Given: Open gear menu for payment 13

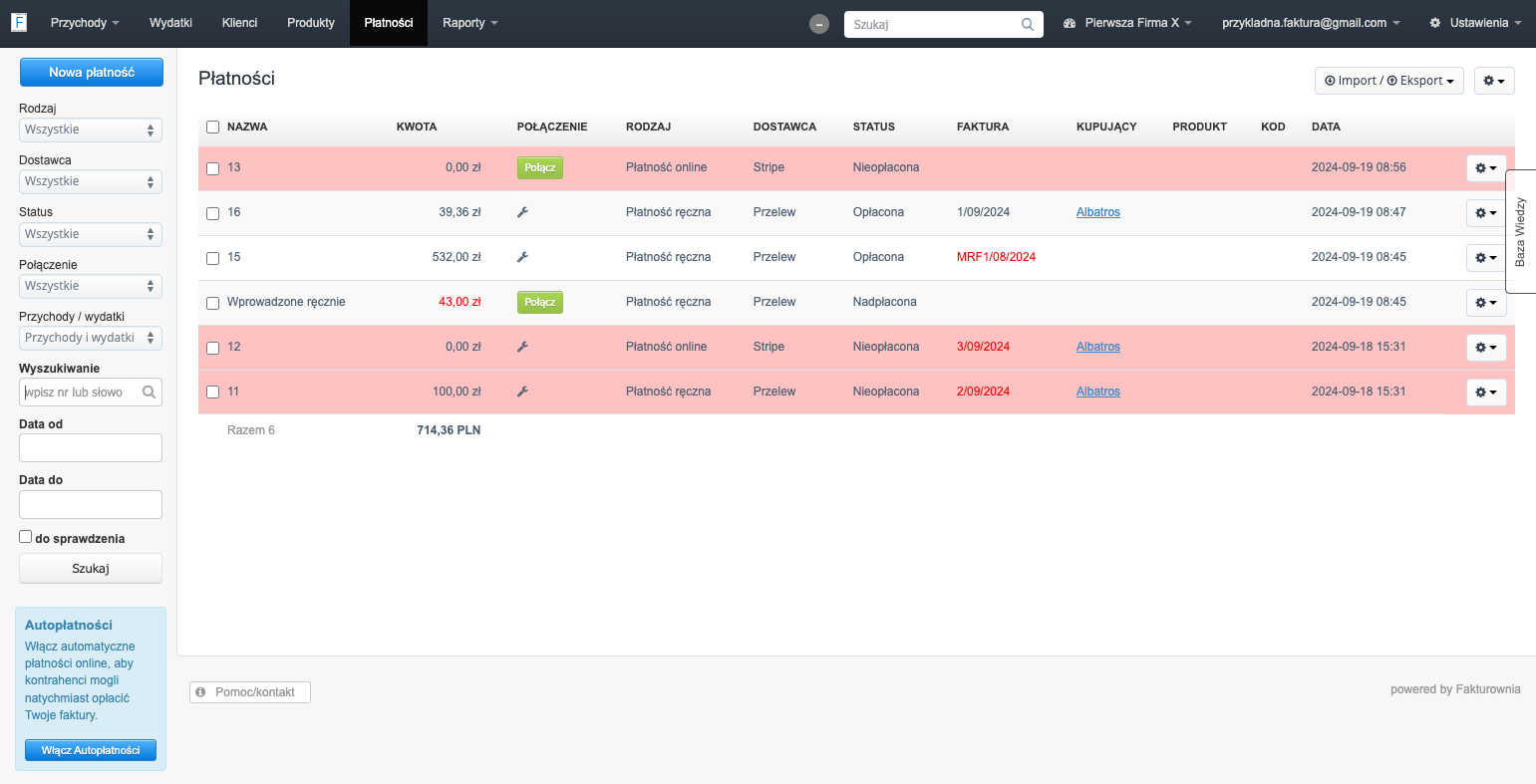Looking at the screenshot, I should coord(1486,168).
